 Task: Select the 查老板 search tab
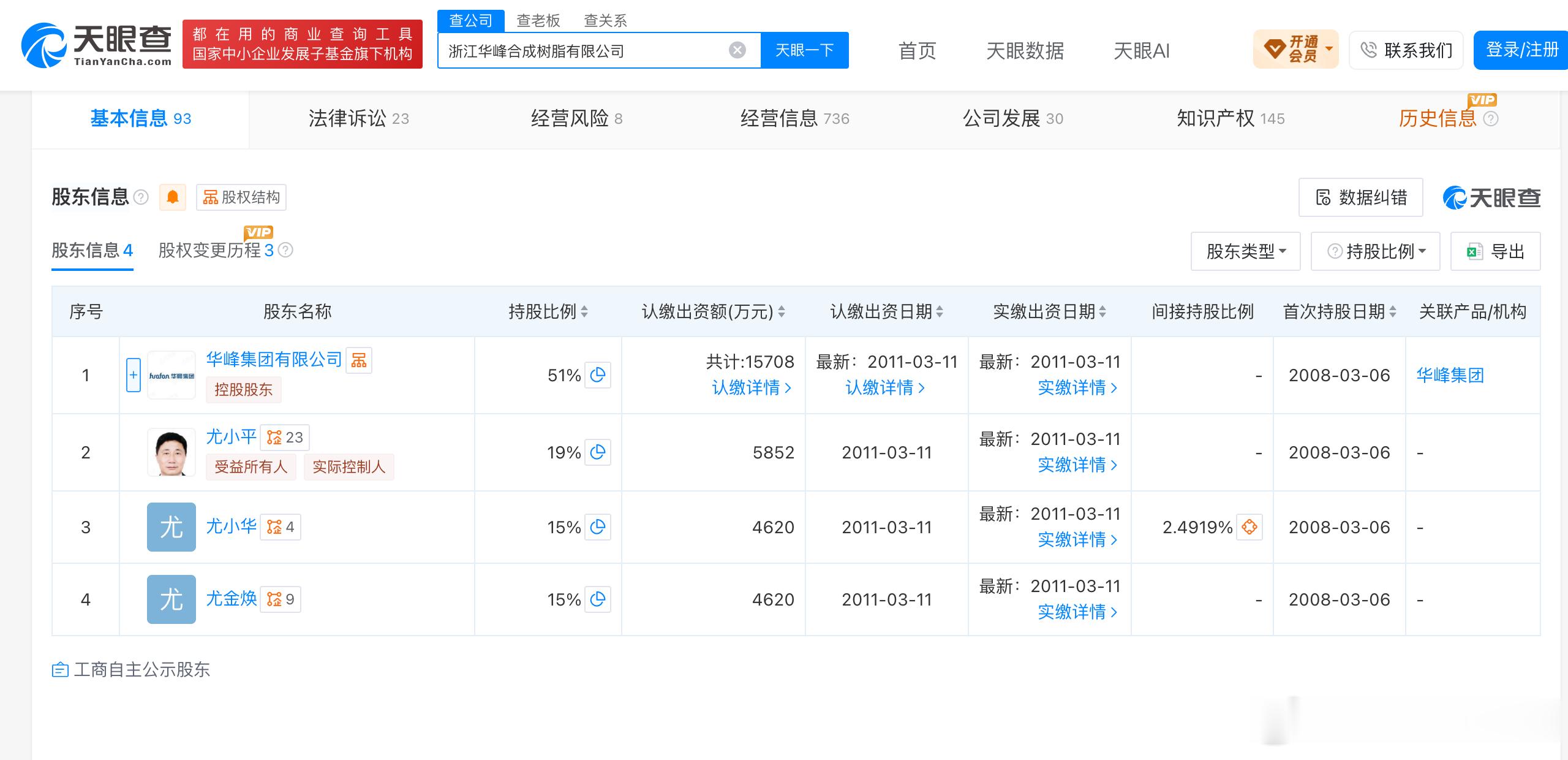[x=538, y=21]
